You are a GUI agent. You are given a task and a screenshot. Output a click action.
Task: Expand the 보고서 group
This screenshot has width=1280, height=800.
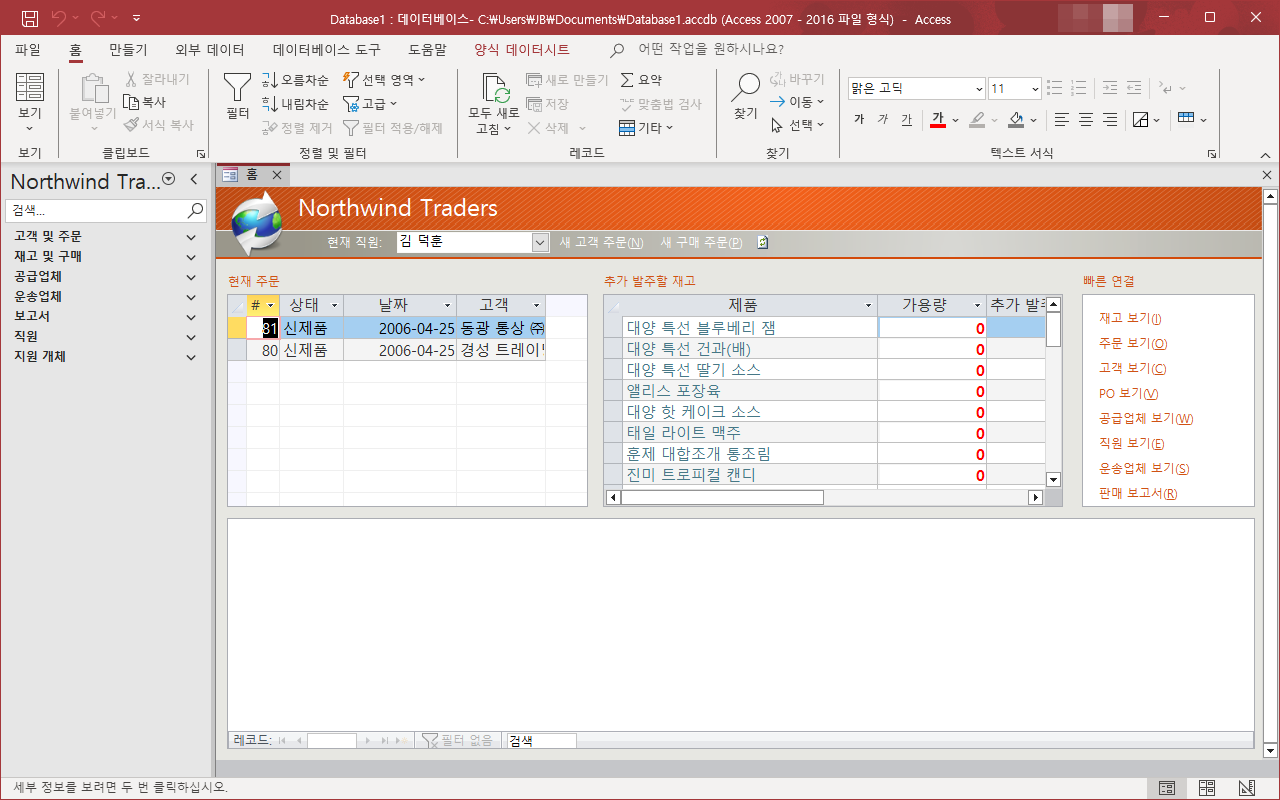(x=191, y=317)
